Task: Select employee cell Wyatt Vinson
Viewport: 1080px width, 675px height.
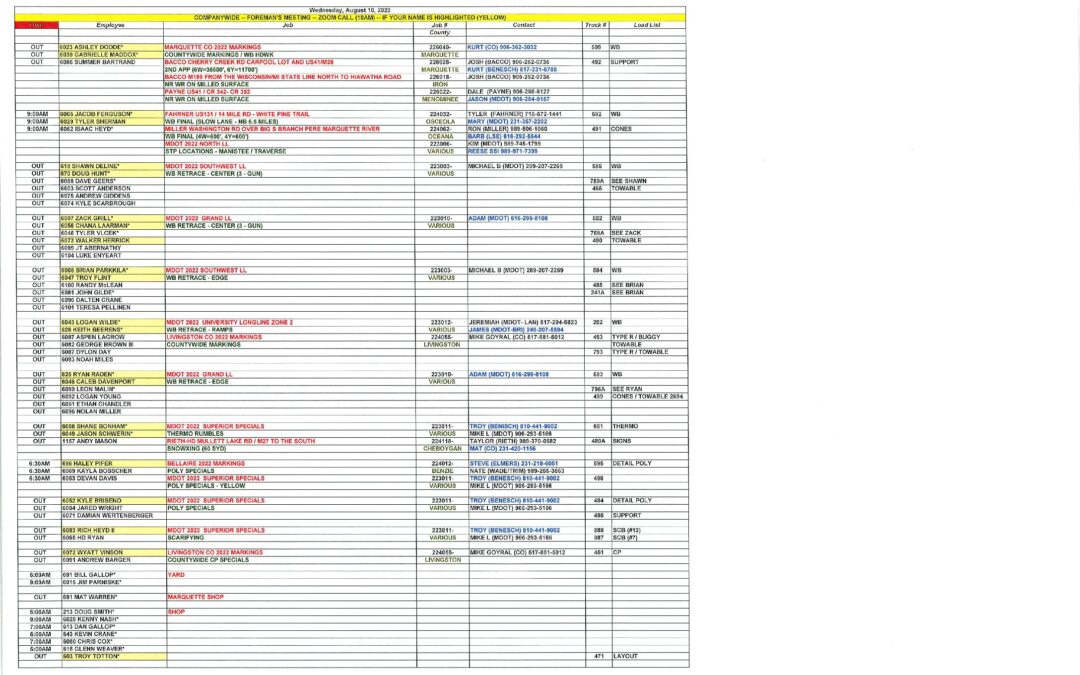Action: click(x=113, y=552)
